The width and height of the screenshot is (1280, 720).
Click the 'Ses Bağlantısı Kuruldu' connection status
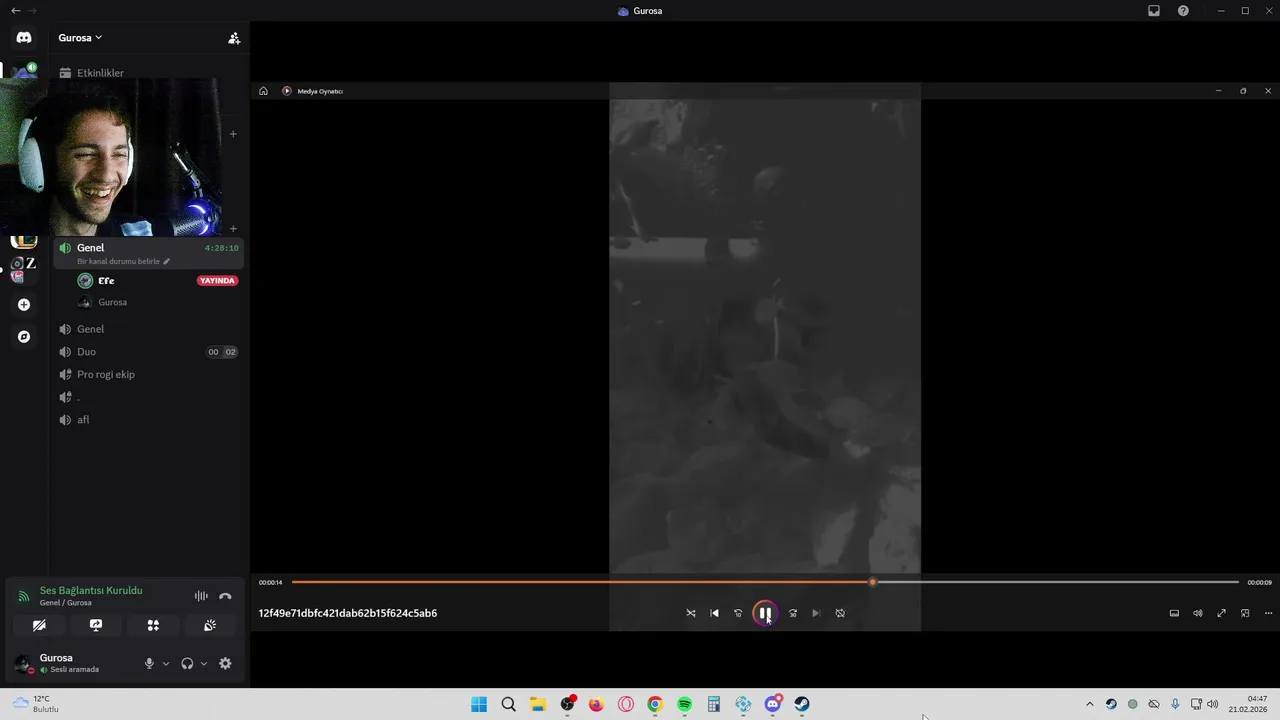click(91, 590)
